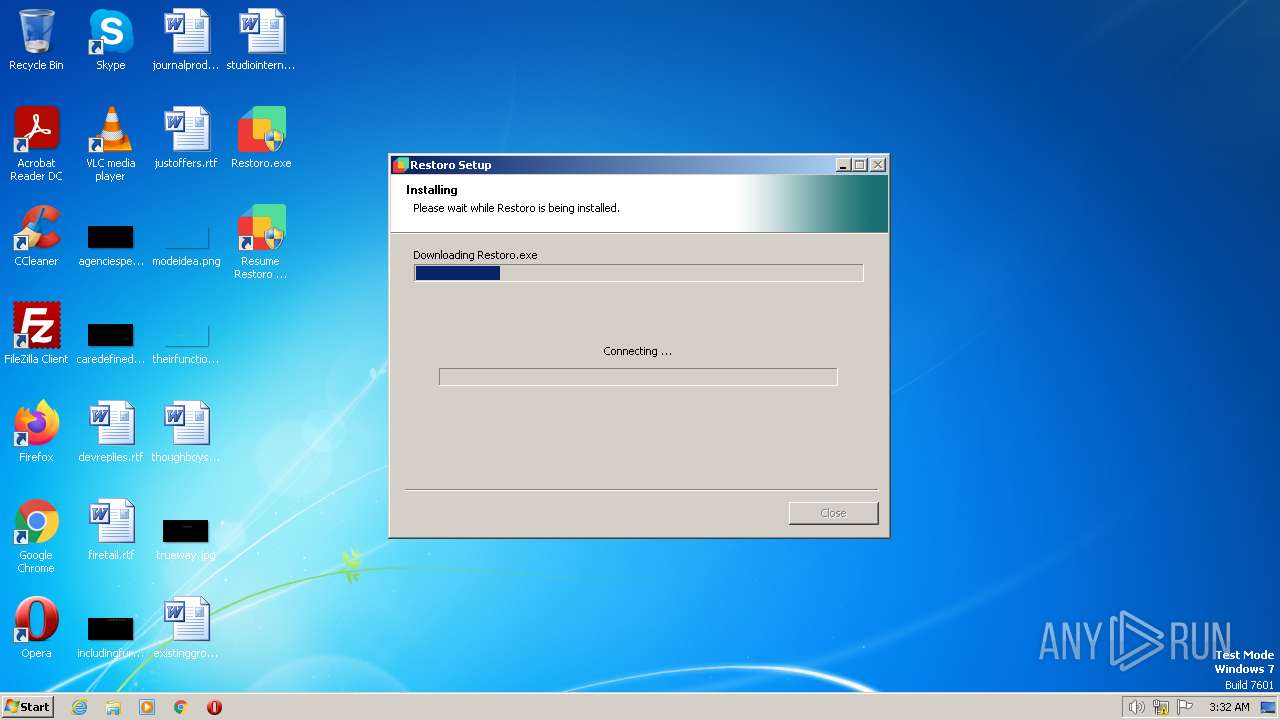Select the thoughboys document icon
1280x720 pixels.
point(186,432)
